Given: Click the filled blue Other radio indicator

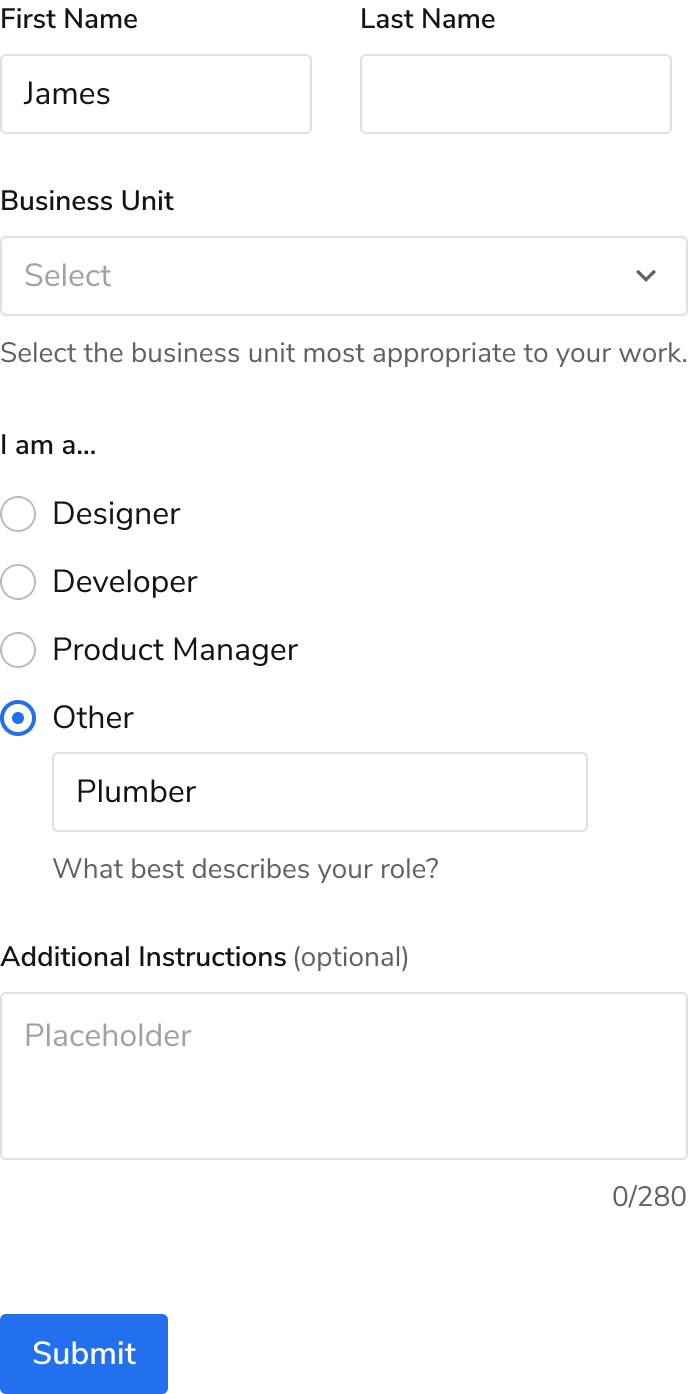Looking at the screenshot, I should point(18,718).
